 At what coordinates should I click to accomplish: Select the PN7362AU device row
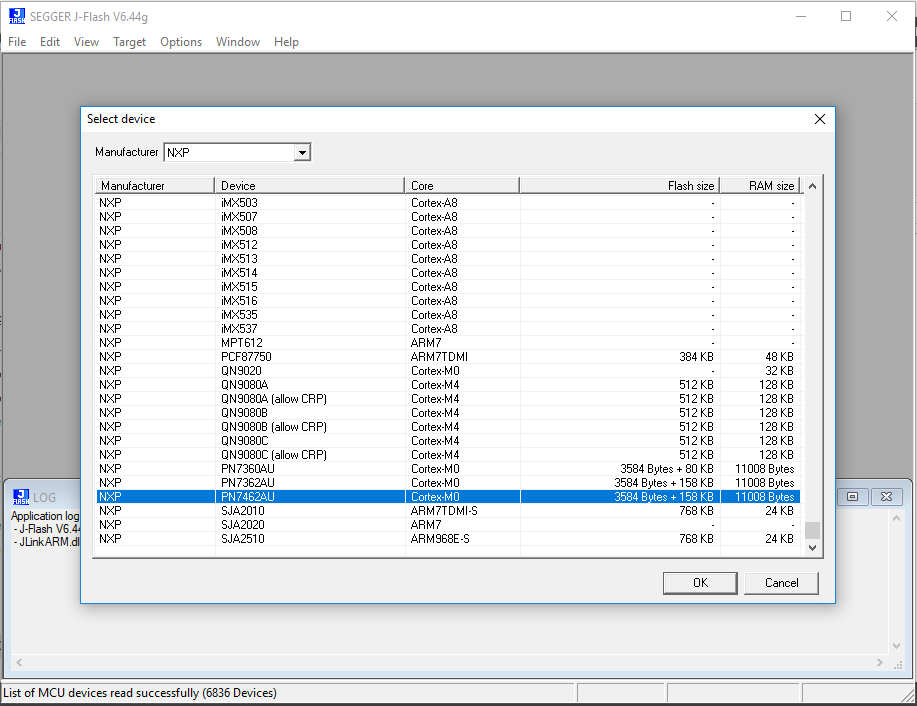point(448,483)
